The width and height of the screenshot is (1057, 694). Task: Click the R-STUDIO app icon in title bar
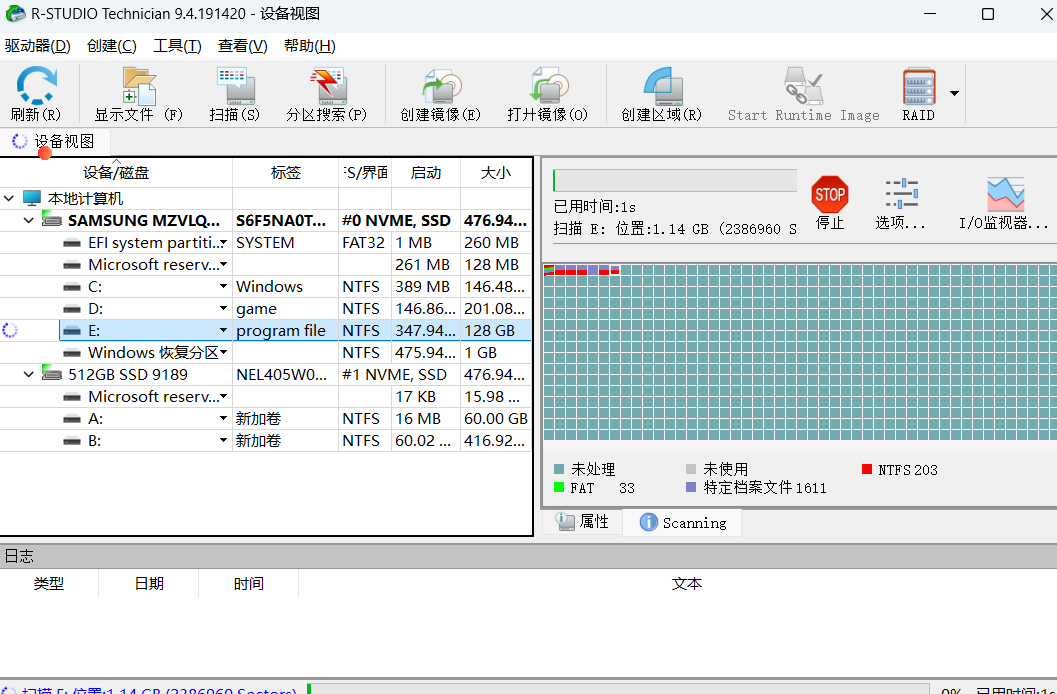click(x=15, y=13)
